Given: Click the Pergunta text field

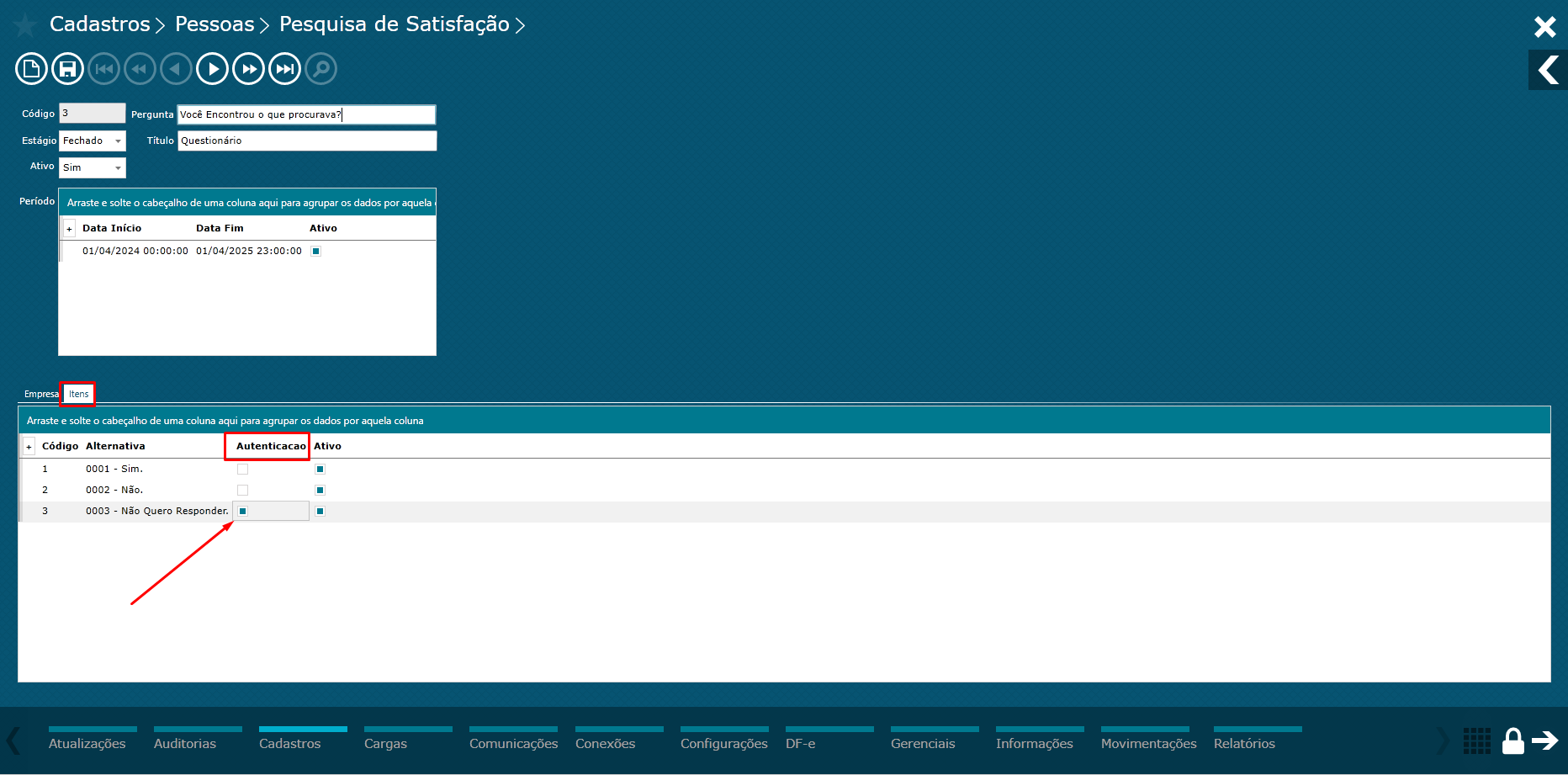Looking at the screenshot, I should (x=307, y=114).
